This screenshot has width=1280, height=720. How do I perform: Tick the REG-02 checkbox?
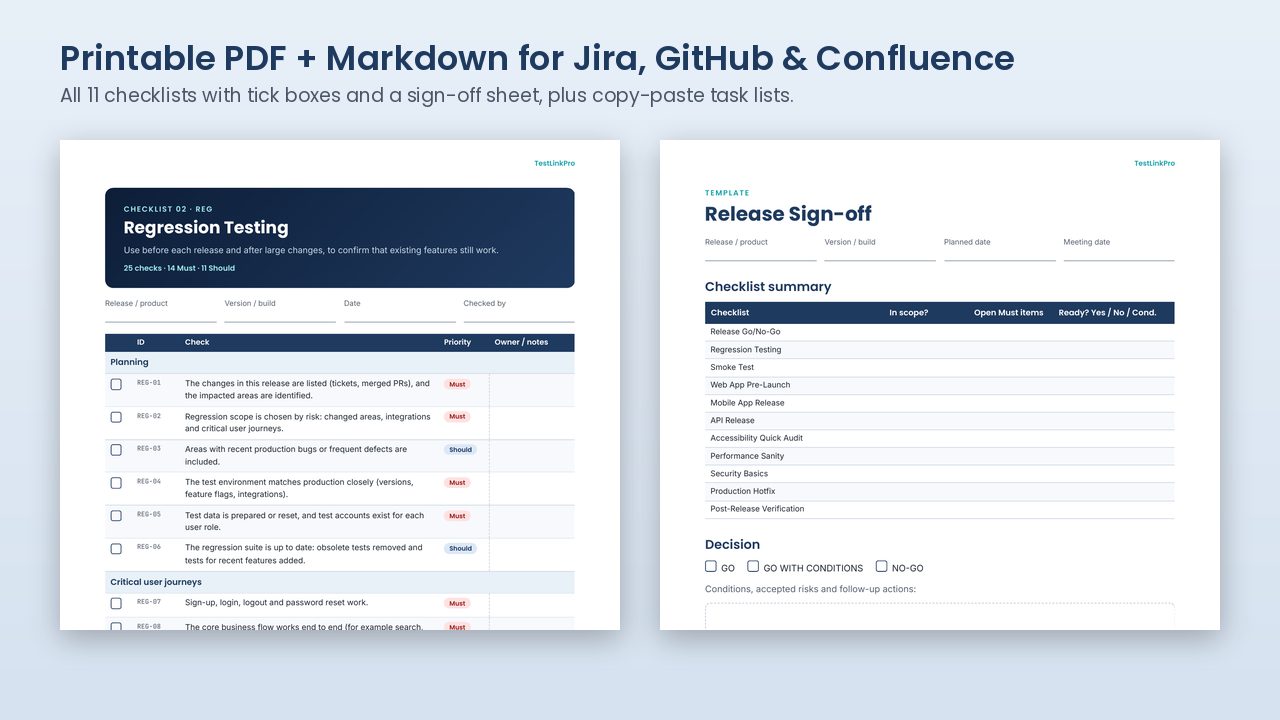116,417
